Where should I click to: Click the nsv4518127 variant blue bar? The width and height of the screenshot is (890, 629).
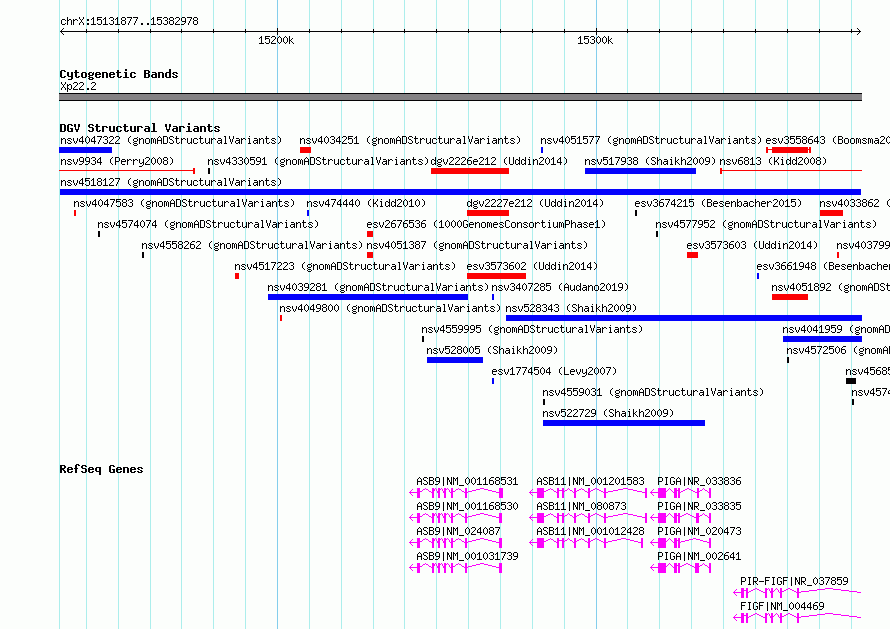click(460, 192)
